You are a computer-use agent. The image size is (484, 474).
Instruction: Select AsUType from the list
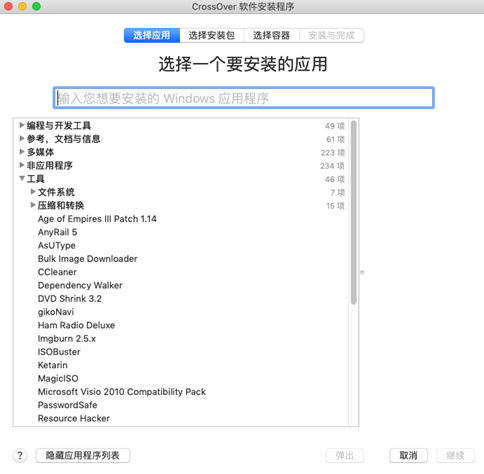point(57,246)
